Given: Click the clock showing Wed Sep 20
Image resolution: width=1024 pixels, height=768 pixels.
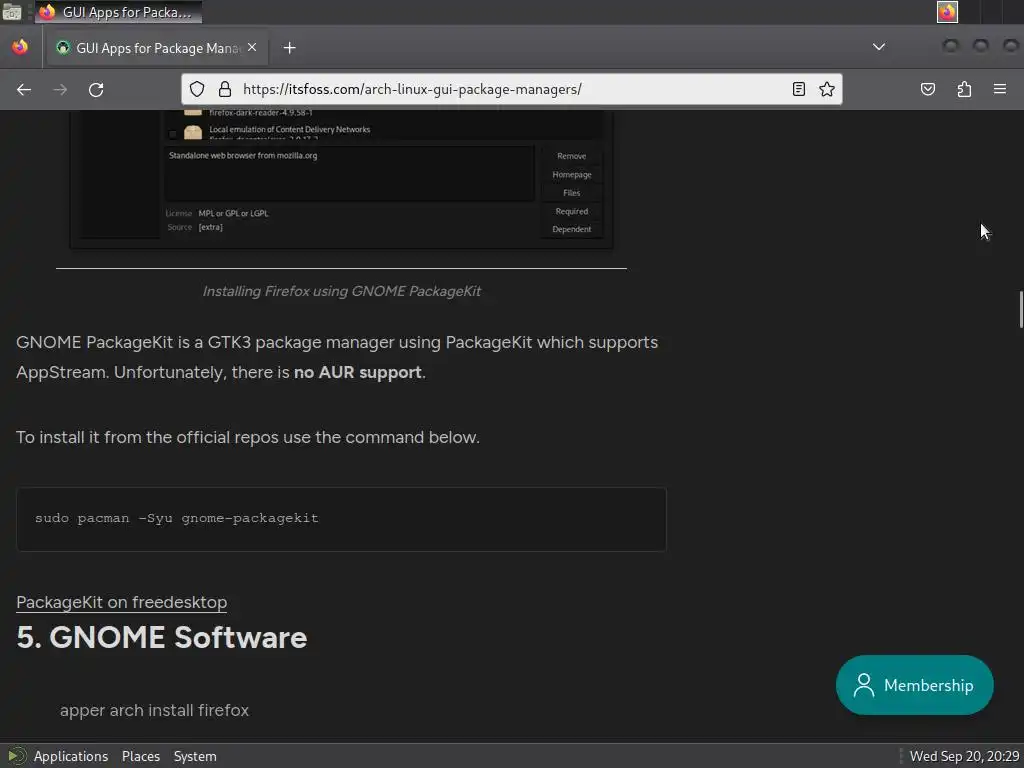Looking at the screenshot, I should [965, 756].
